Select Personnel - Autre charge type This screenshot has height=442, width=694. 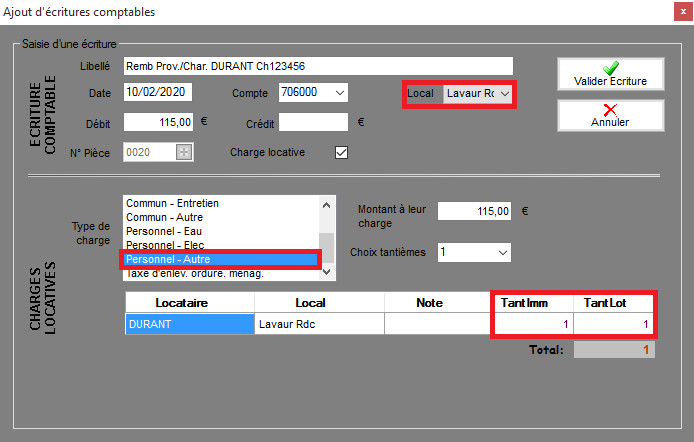(220, 259)
